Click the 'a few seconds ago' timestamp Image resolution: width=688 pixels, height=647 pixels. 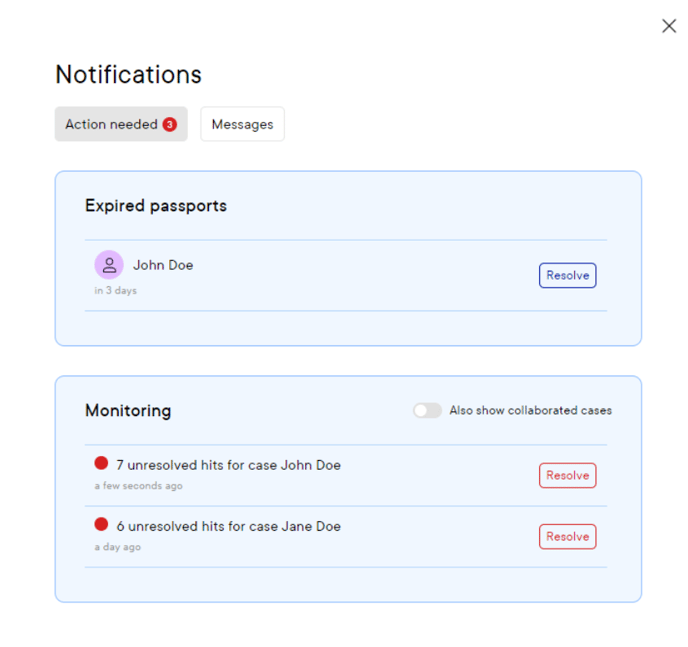[x=139, y=486]
